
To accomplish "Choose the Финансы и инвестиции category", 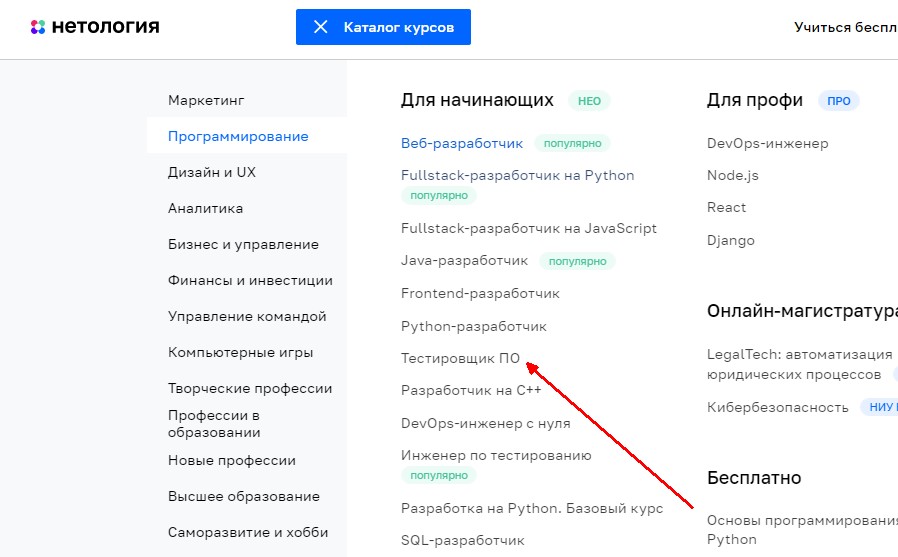I will (x=250, y=281).
